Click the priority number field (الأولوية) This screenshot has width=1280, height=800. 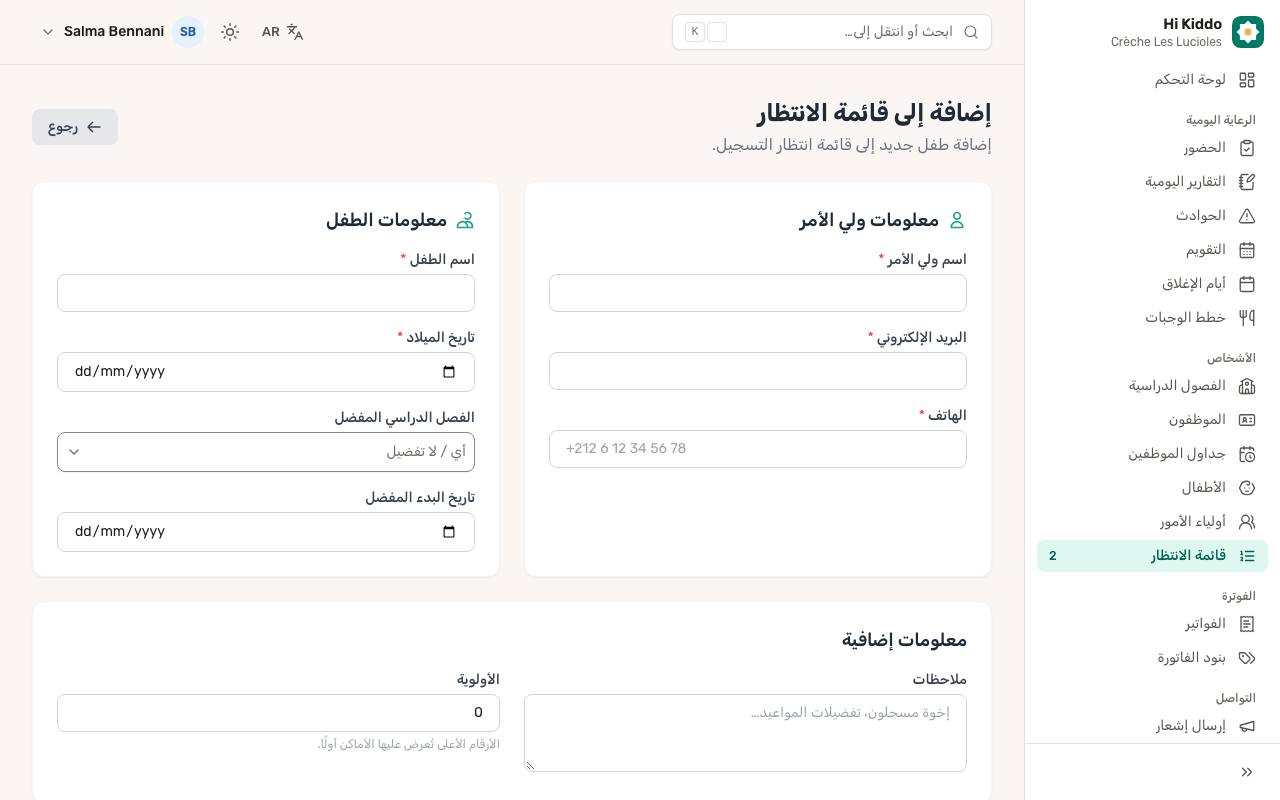278,713
